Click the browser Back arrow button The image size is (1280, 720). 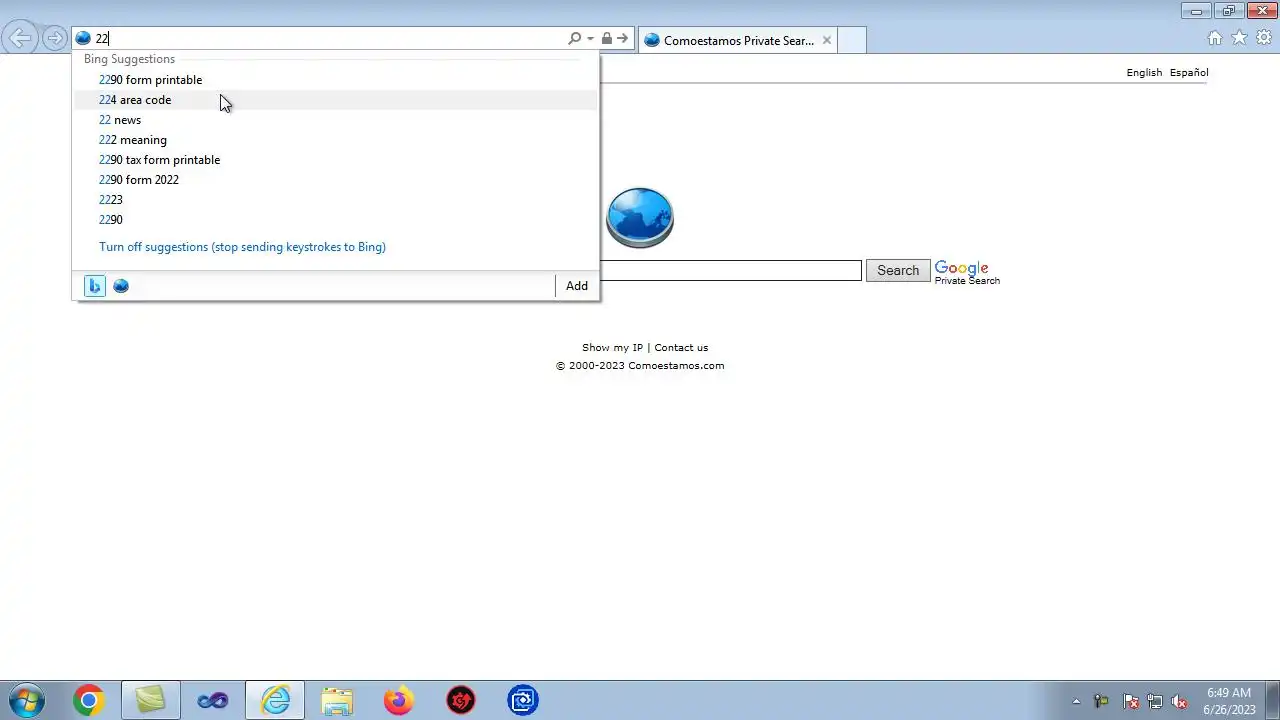[20, 39]
